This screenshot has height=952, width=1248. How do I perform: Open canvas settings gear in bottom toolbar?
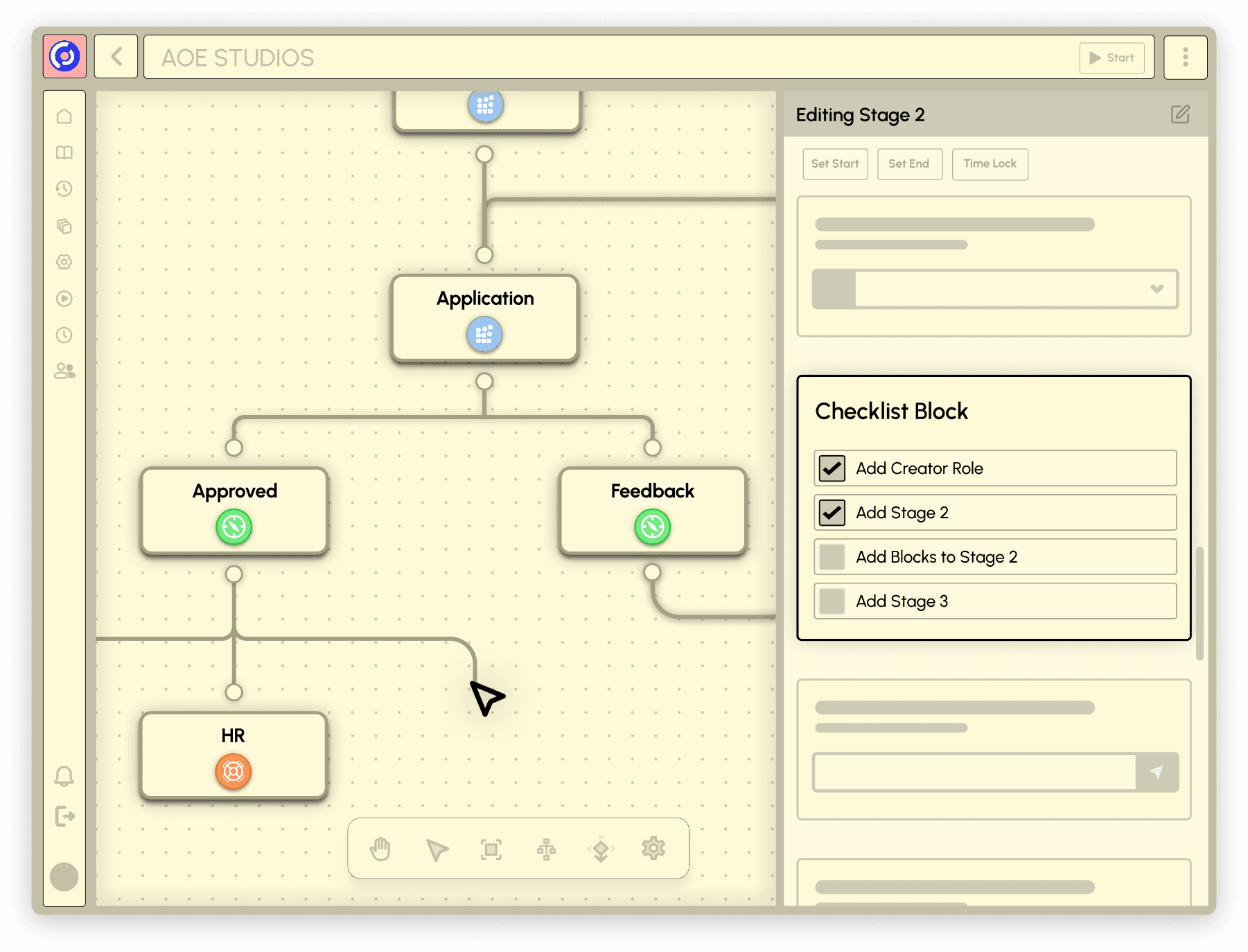(653, 848)
